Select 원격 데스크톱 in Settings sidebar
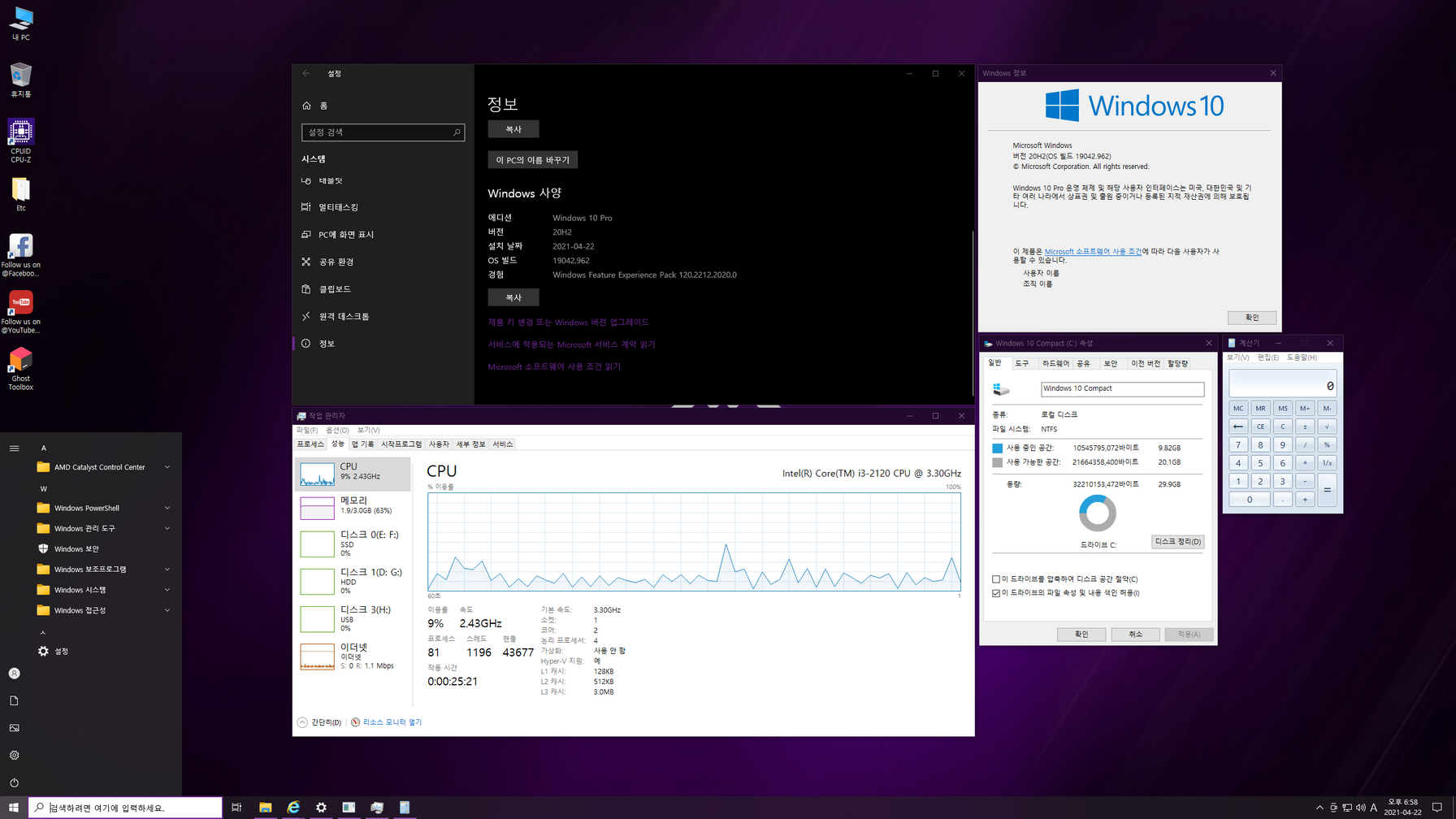The image size is (1456, 819). (x=383, y=316)
